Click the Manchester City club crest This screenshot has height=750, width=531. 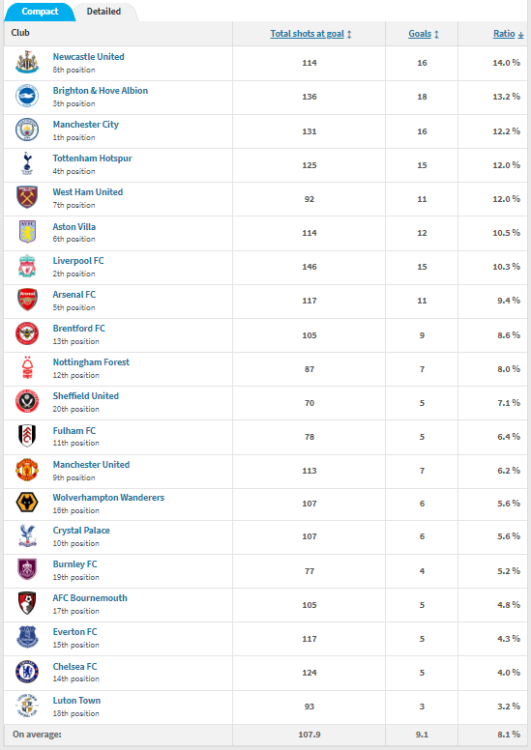27,130
